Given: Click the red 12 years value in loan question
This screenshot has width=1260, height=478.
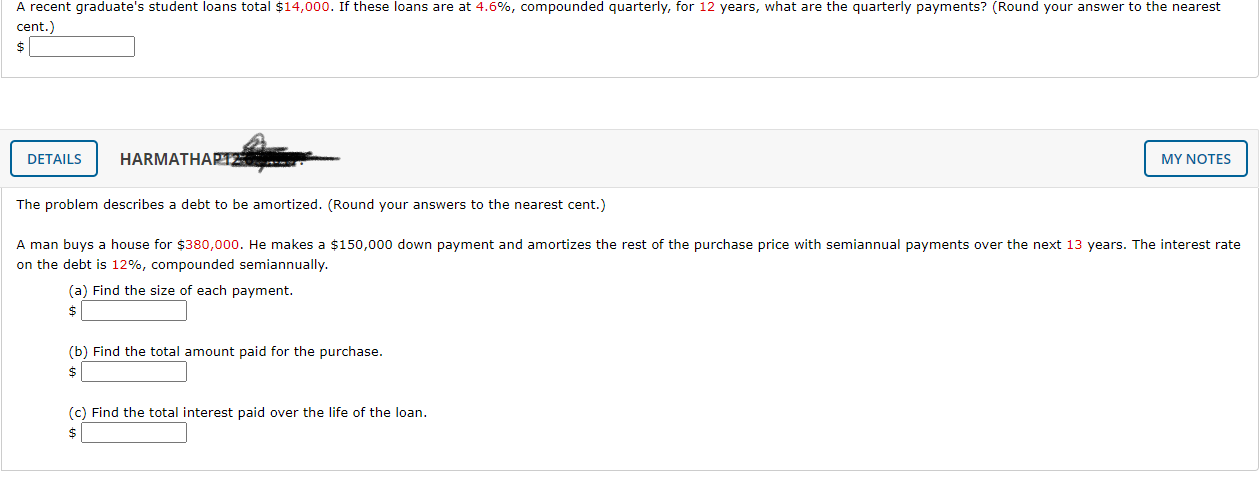Looking at the screenshot, I should pyautogui.click(x=707, y=7).
